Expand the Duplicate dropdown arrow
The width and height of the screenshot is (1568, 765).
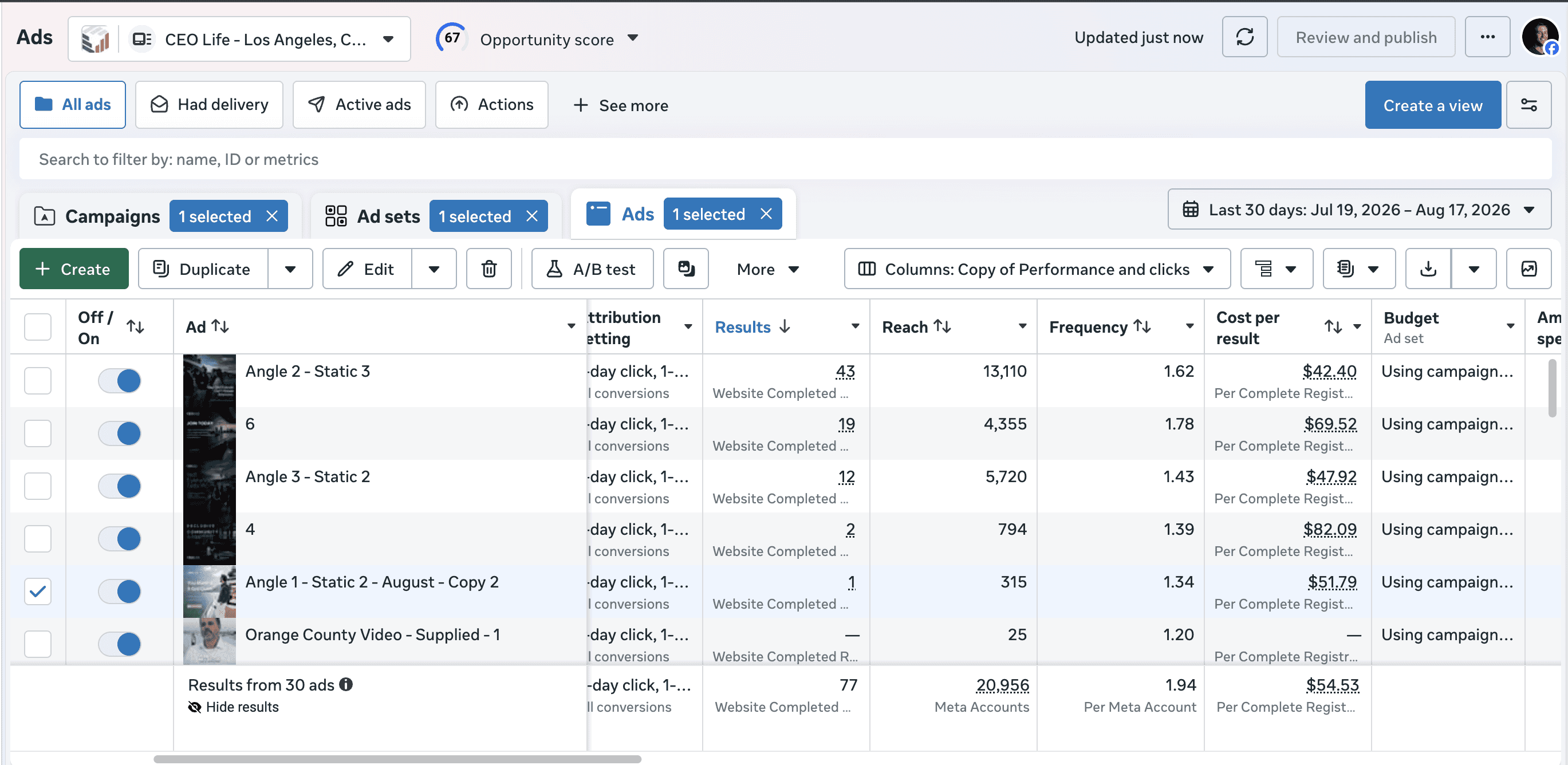(x=290, y=269)
